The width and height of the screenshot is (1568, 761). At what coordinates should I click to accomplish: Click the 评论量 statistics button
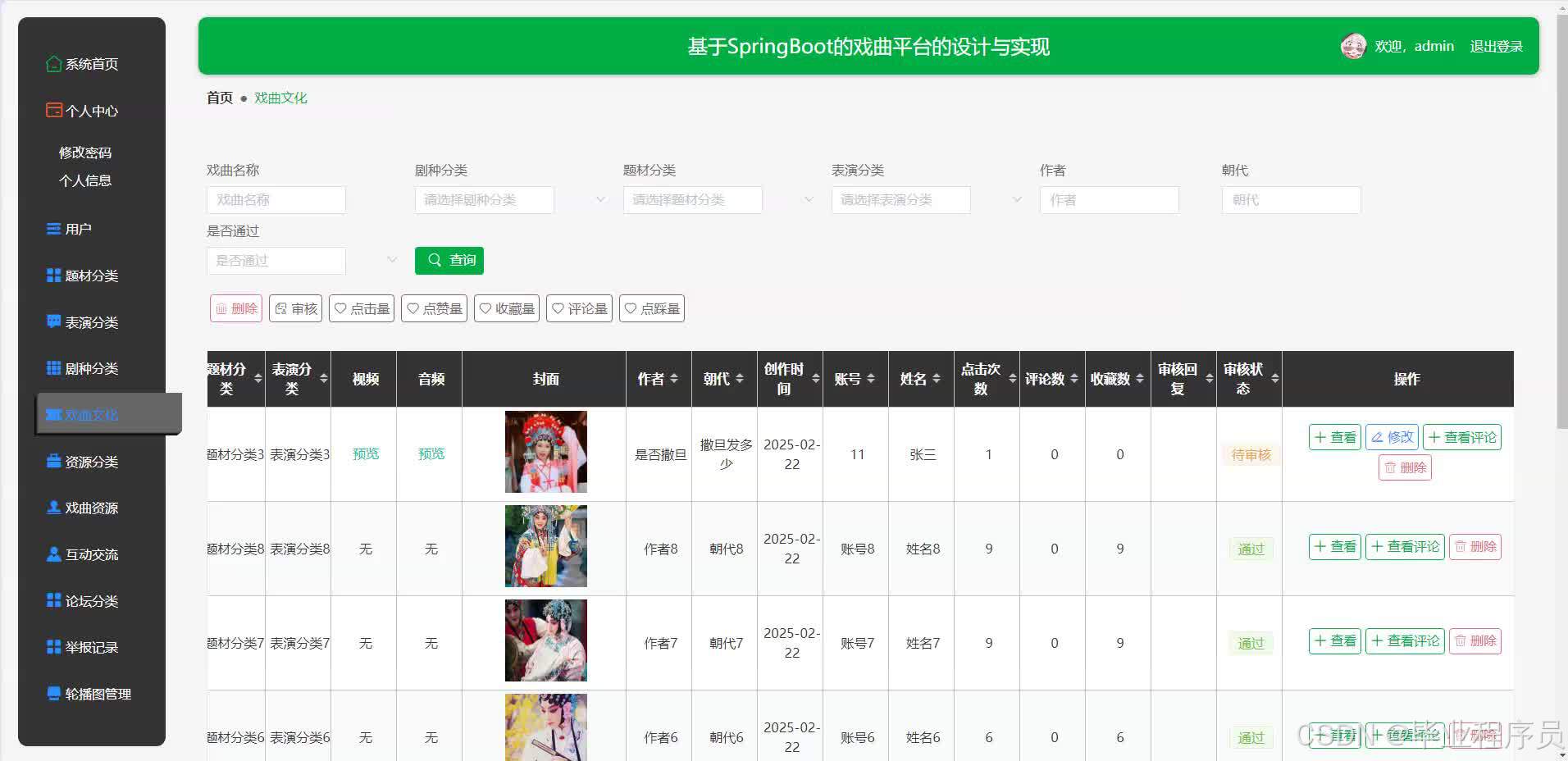[579, 308]
